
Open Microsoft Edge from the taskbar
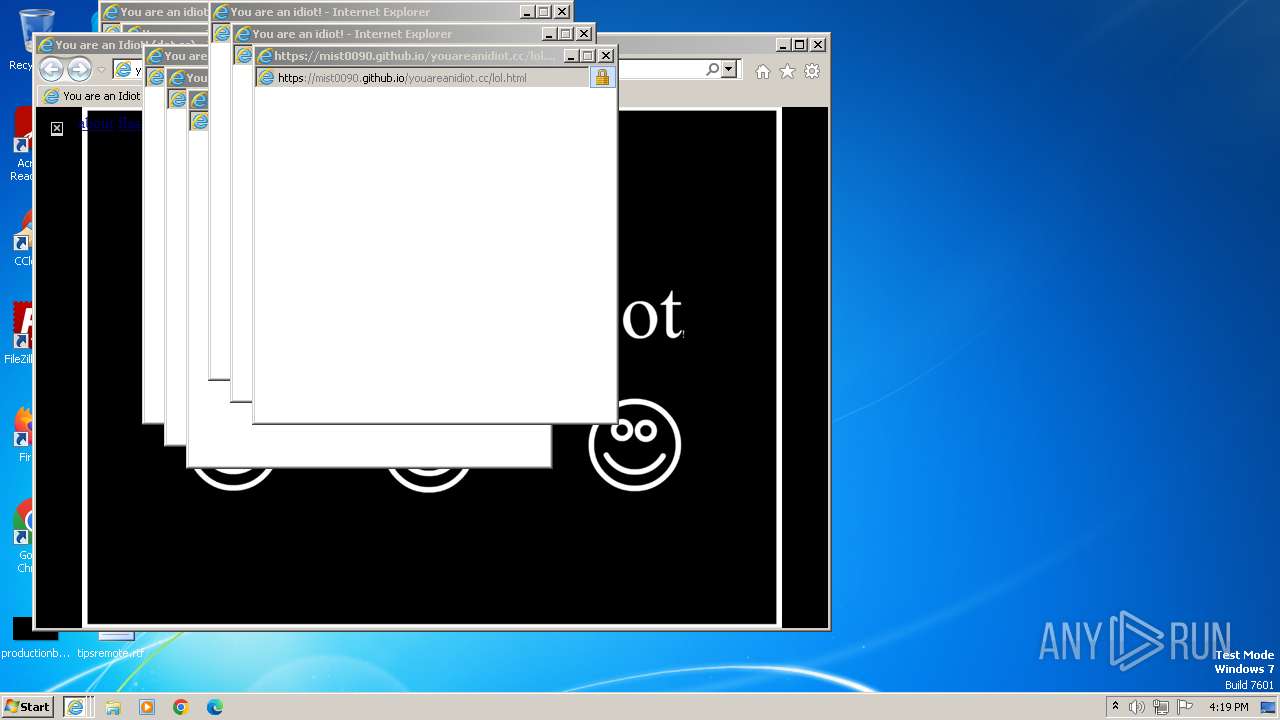click(215, 707)
